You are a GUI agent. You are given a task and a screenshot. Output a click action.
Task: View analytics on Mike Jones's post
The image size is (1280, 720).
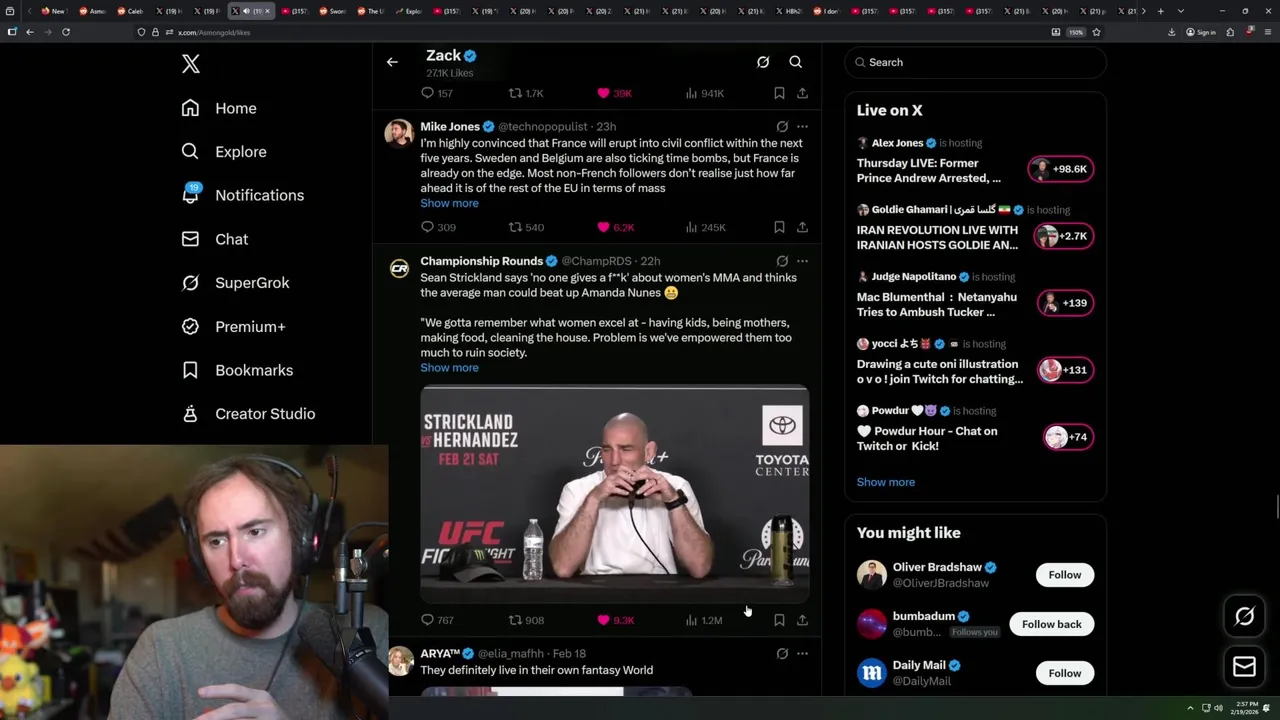[705, 227]
